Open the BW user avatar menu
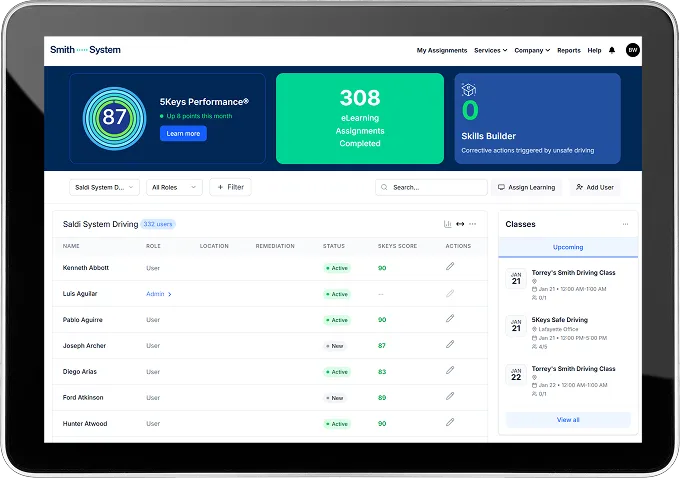The height and width of the screenshot is (478, 680). pyautogui.click(x=633, y=50)
